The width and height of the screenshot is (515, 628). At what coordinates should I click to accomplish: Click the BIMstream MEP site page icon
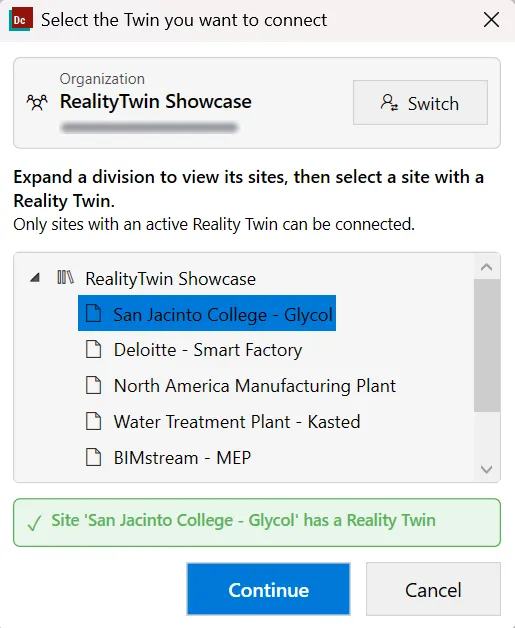tap(94, 457)
